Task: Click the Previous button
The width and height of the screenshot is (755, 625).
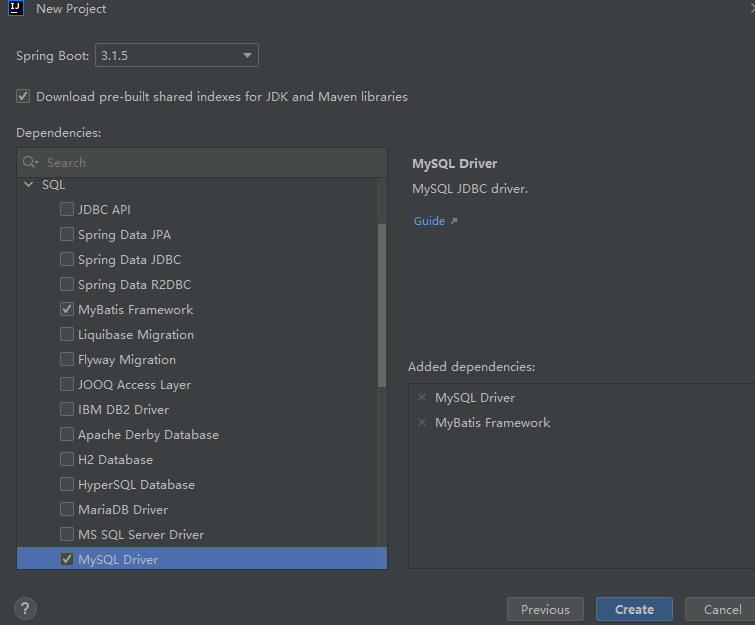Action: 545,609
